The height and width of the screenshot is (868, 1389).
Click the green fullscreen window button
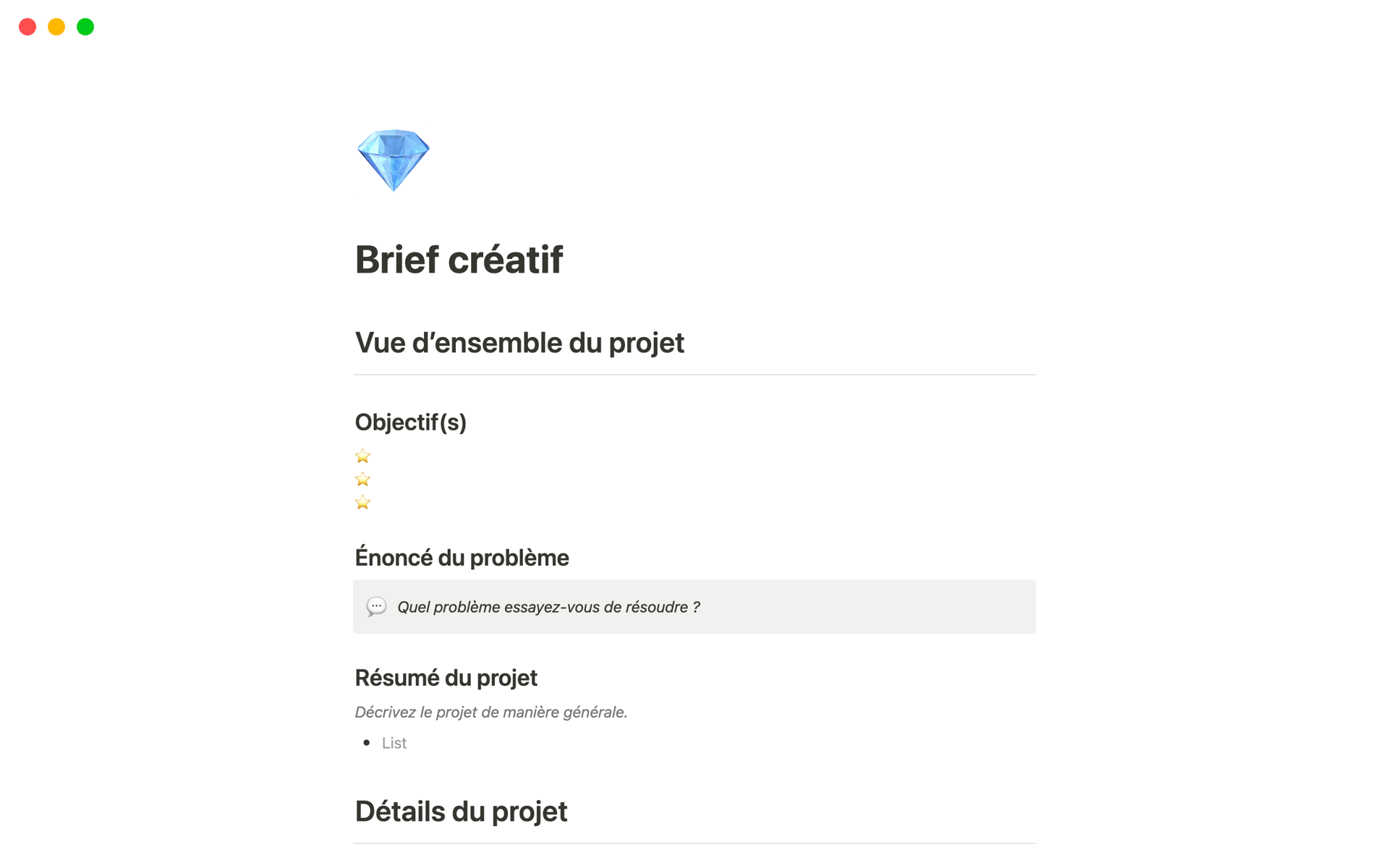pyautogui.click(x=85, y=27)
